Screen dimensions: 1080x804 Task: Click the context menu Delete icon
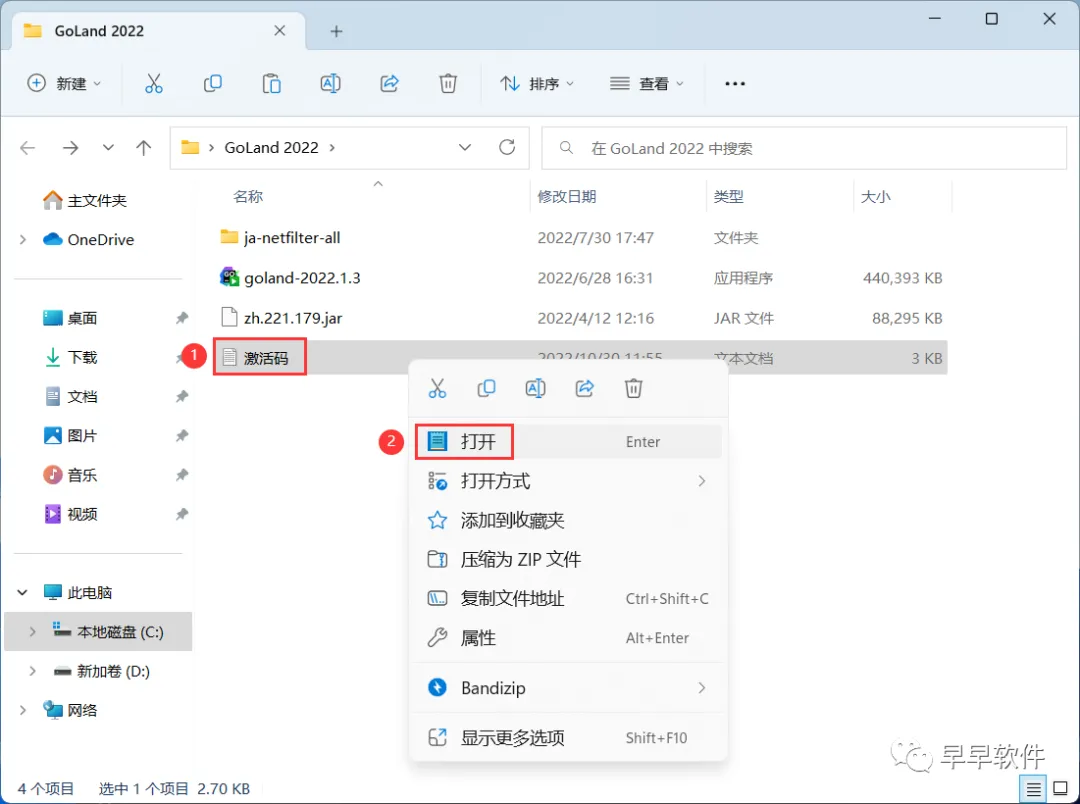[x=634, y=389]
